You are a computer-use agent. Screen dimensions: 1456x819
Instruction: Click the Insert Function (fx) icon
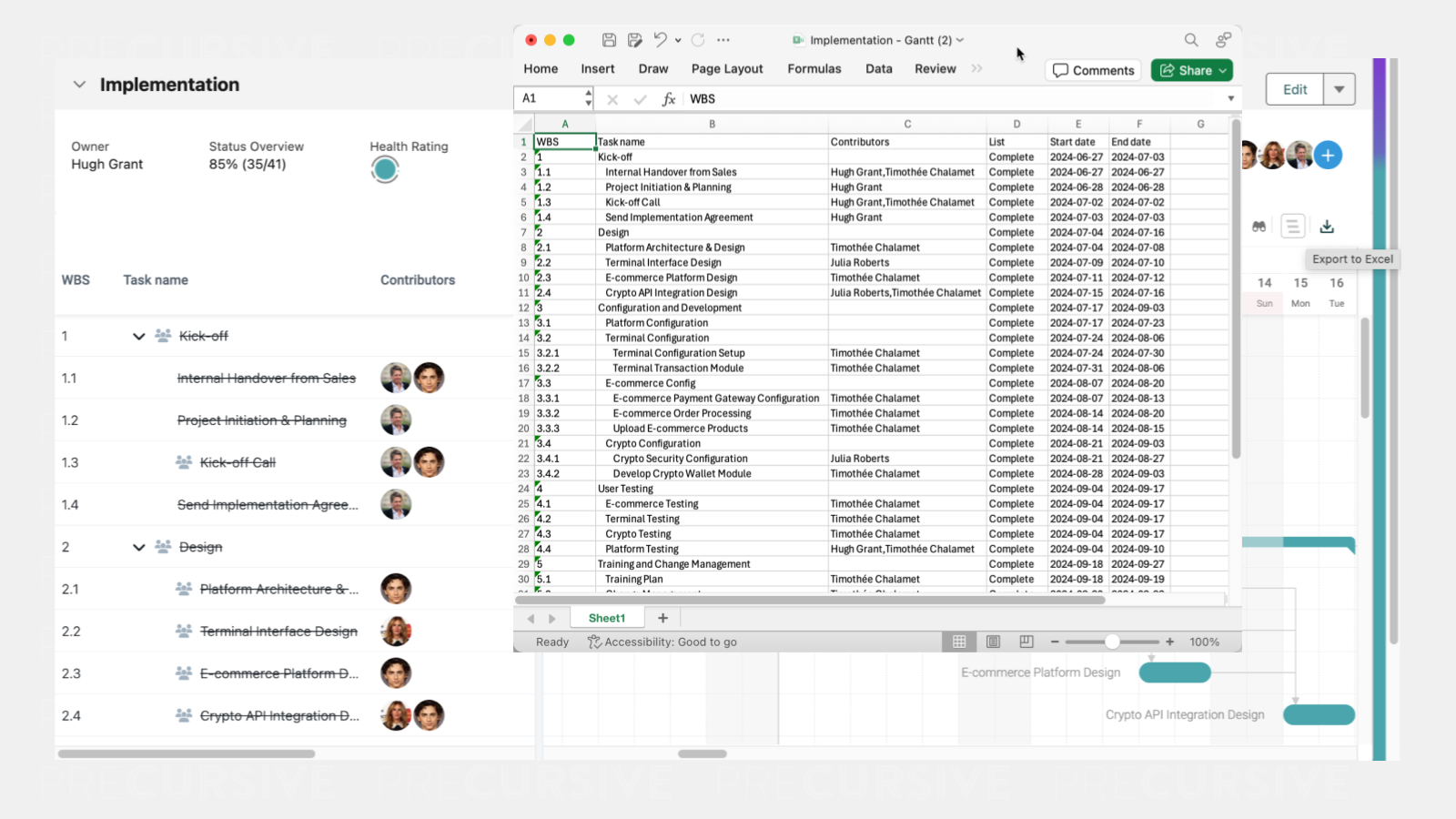[669, 98]
